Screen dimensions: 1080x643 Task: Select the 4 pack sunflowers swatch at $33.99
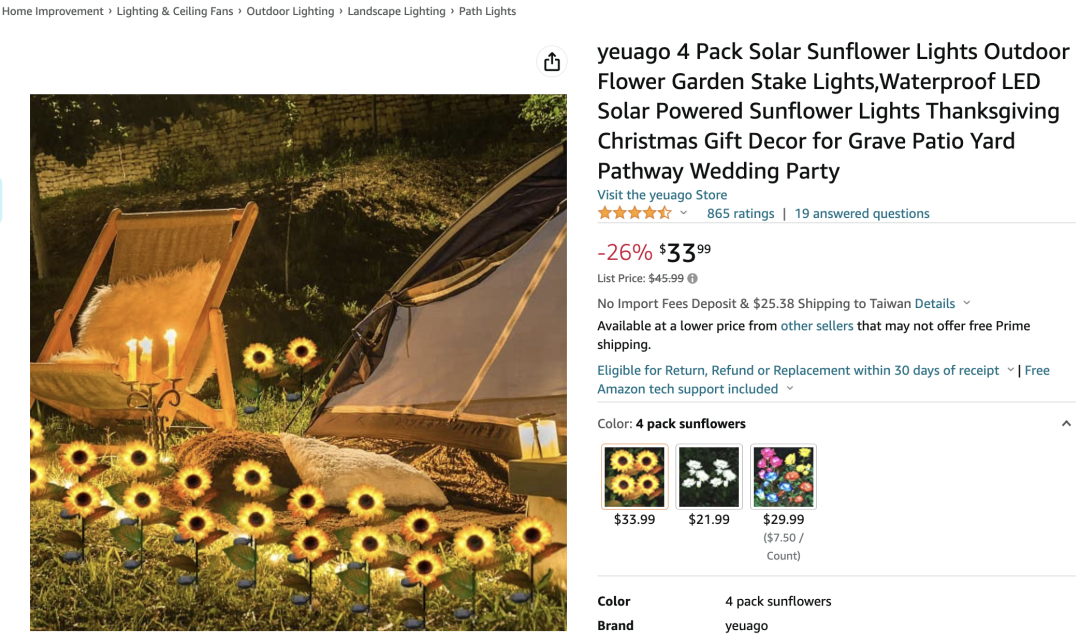635,477
